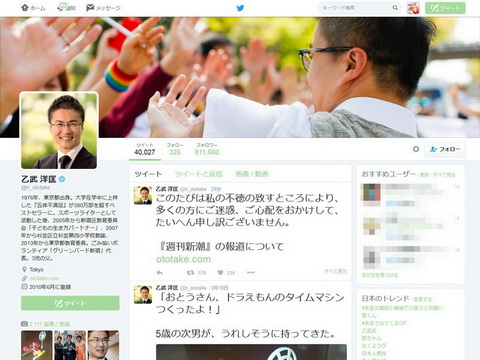The image size is (480, 360).
Task: Open Messages (メッセージ) from top bar
Action: [x=103, y=8]
